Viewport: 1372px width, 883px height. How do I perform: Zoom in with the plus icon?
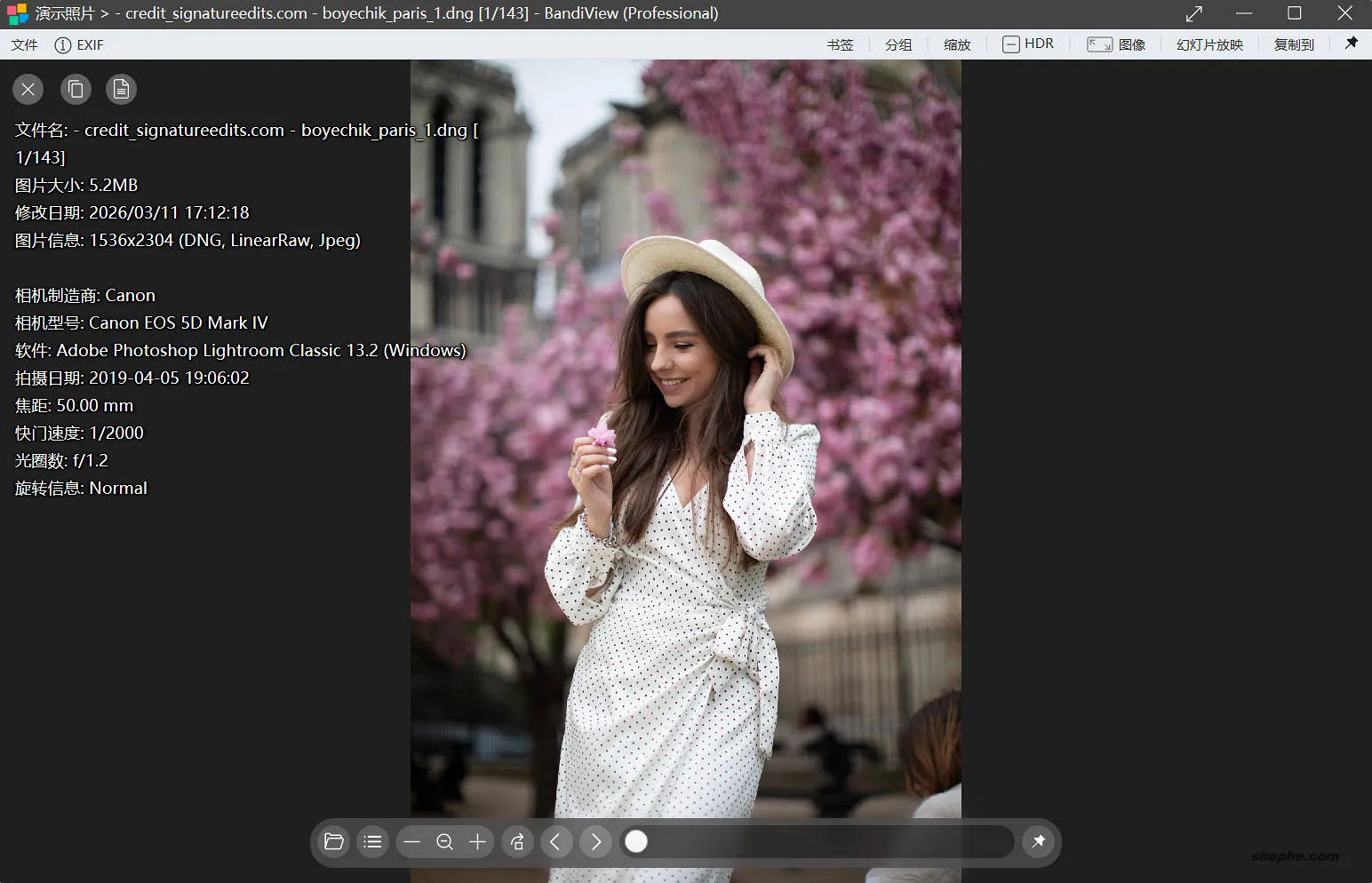tap(478, 841)
